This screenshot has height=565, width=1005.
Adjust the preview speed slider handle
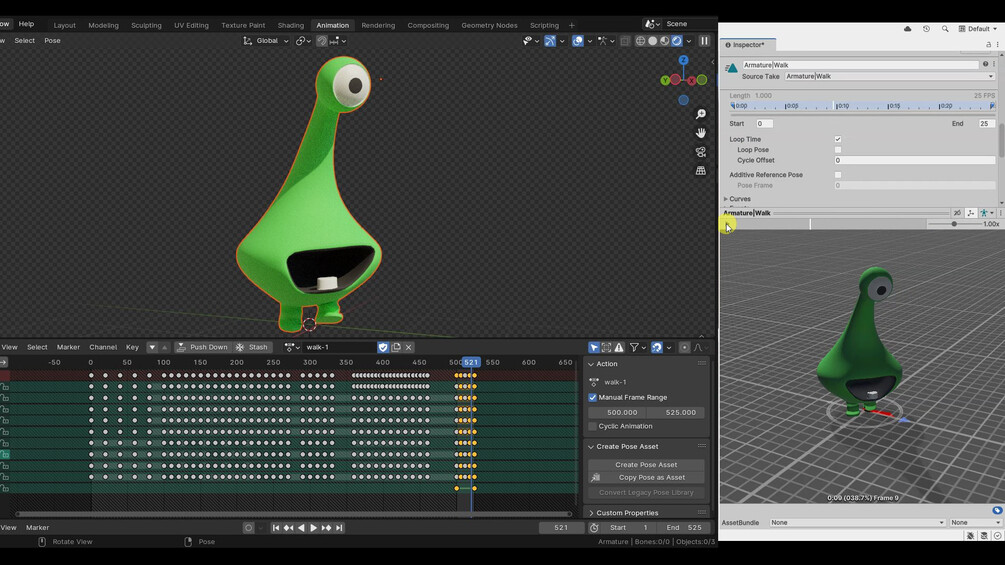(x=954, y=224)
